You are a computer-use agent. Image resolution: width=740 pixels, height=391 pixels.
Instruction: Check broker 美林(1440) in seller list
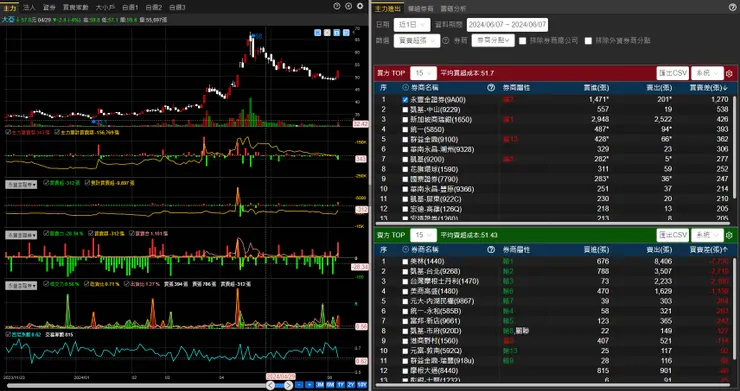click(x=405, y=262)
